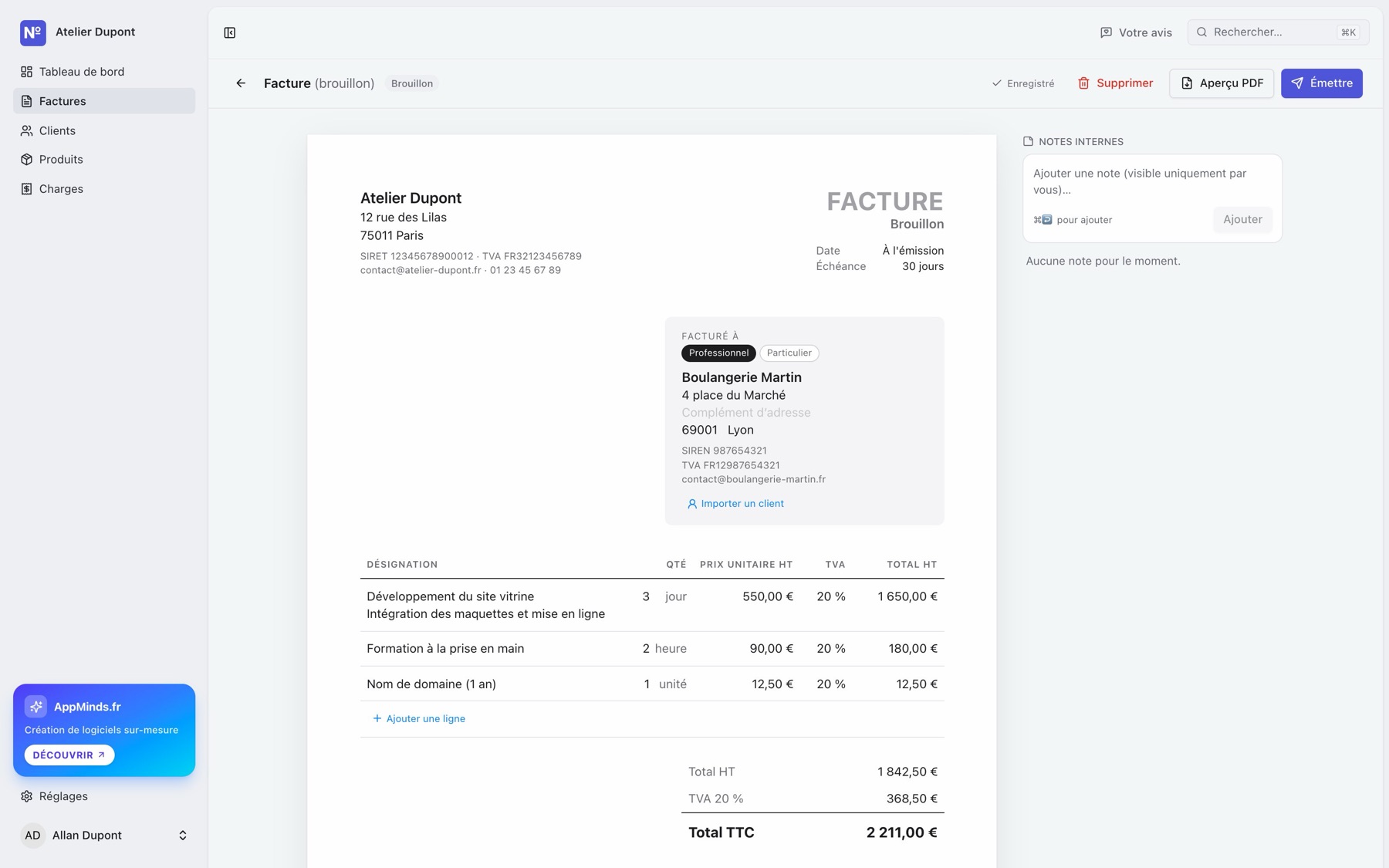Click the 69001 postal code field
Screen dimensions: 1389x868
click(699, 431)
